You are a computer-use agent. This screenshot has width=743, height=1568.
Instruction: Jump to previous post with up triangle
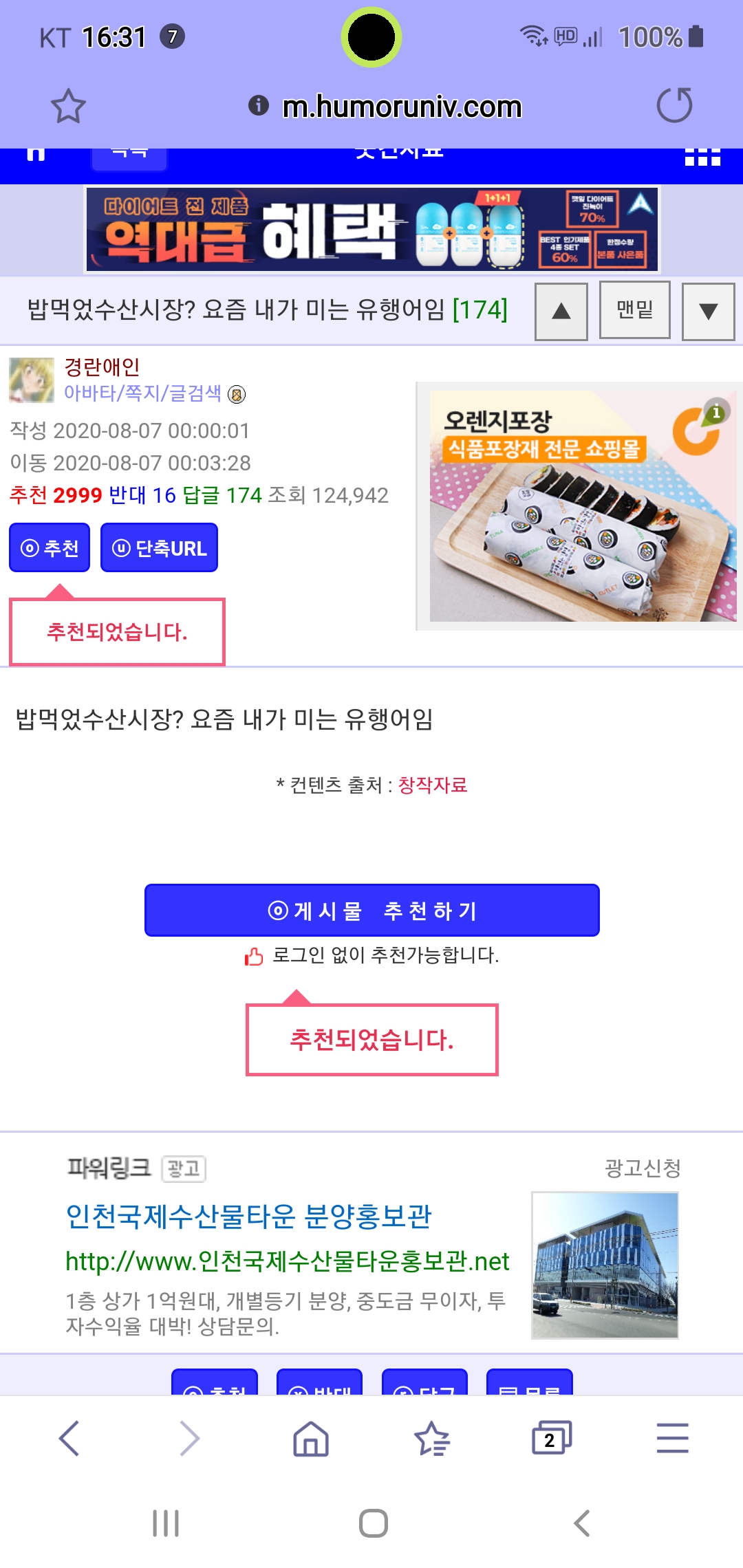[561, 311]
